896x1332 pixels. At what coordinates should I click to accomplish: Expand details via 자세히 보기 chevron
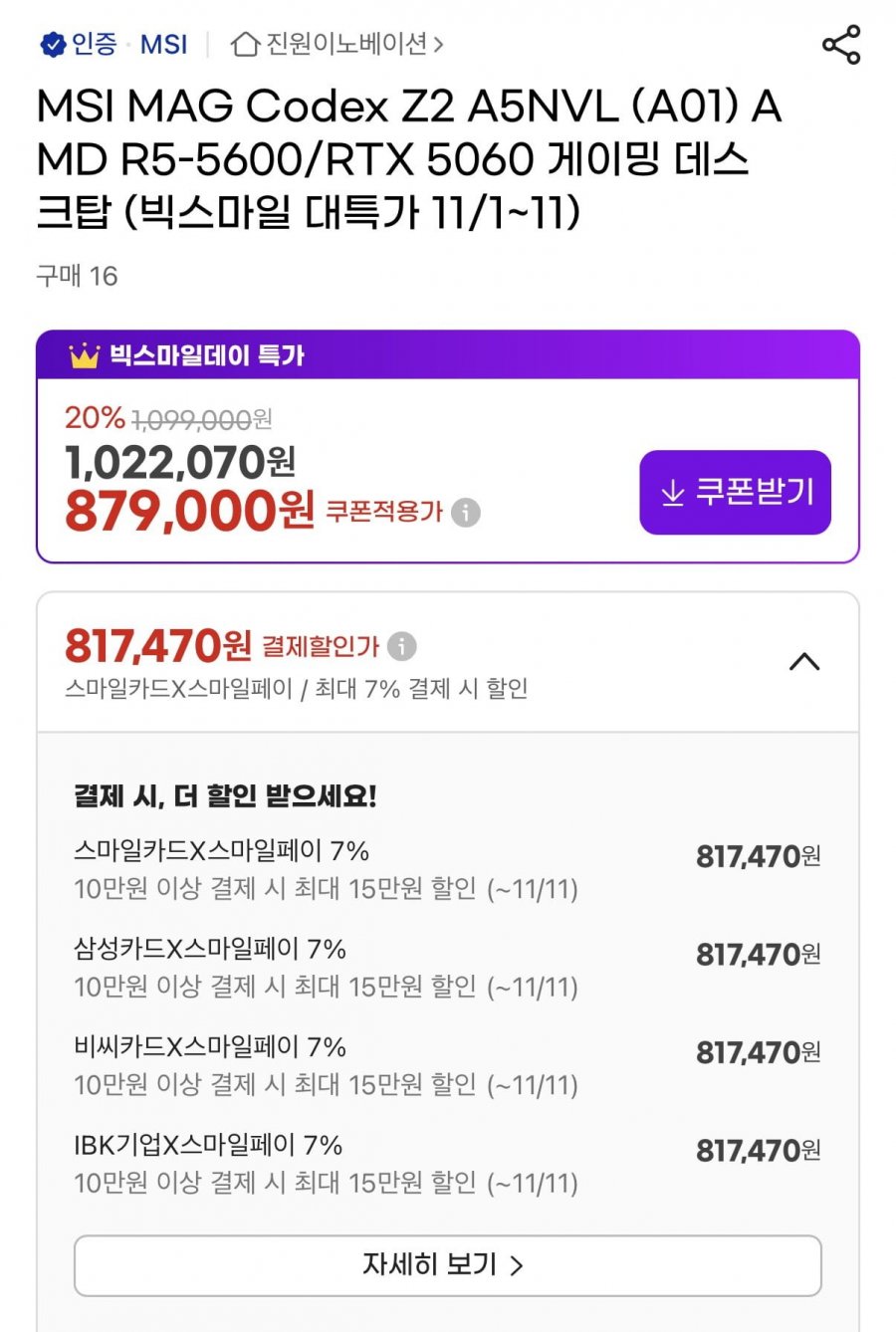coord(516,1265)
